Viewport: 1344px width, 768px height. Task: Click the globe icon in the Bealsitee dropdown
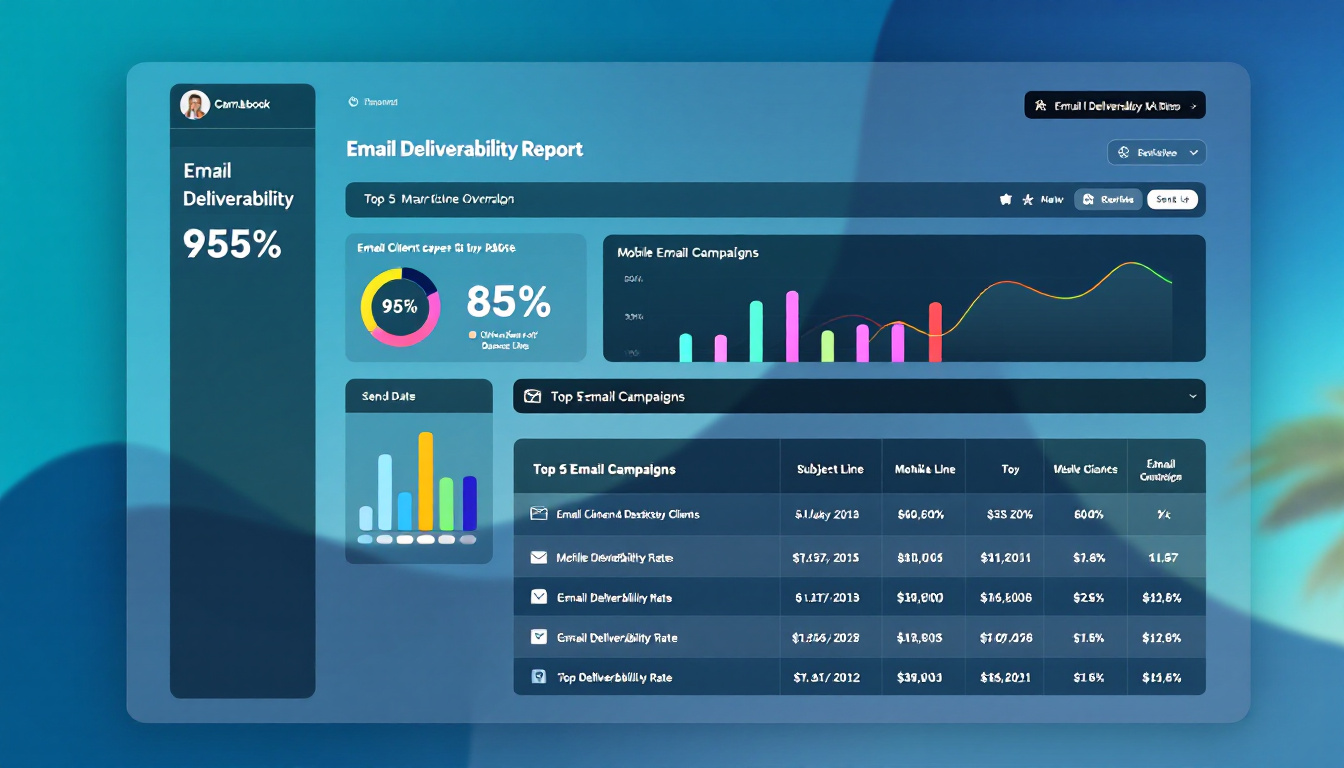click(1123, 153)
